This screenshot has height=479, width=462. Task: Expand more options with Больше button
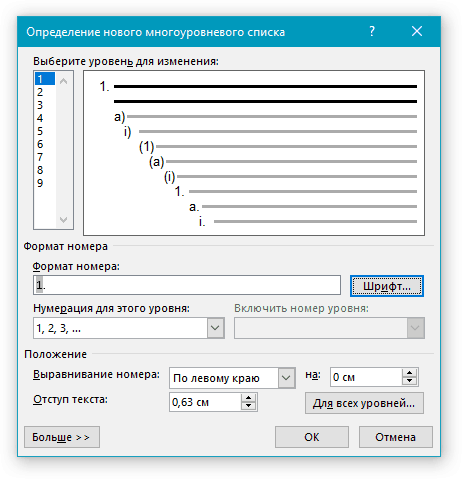click(62, 437)
